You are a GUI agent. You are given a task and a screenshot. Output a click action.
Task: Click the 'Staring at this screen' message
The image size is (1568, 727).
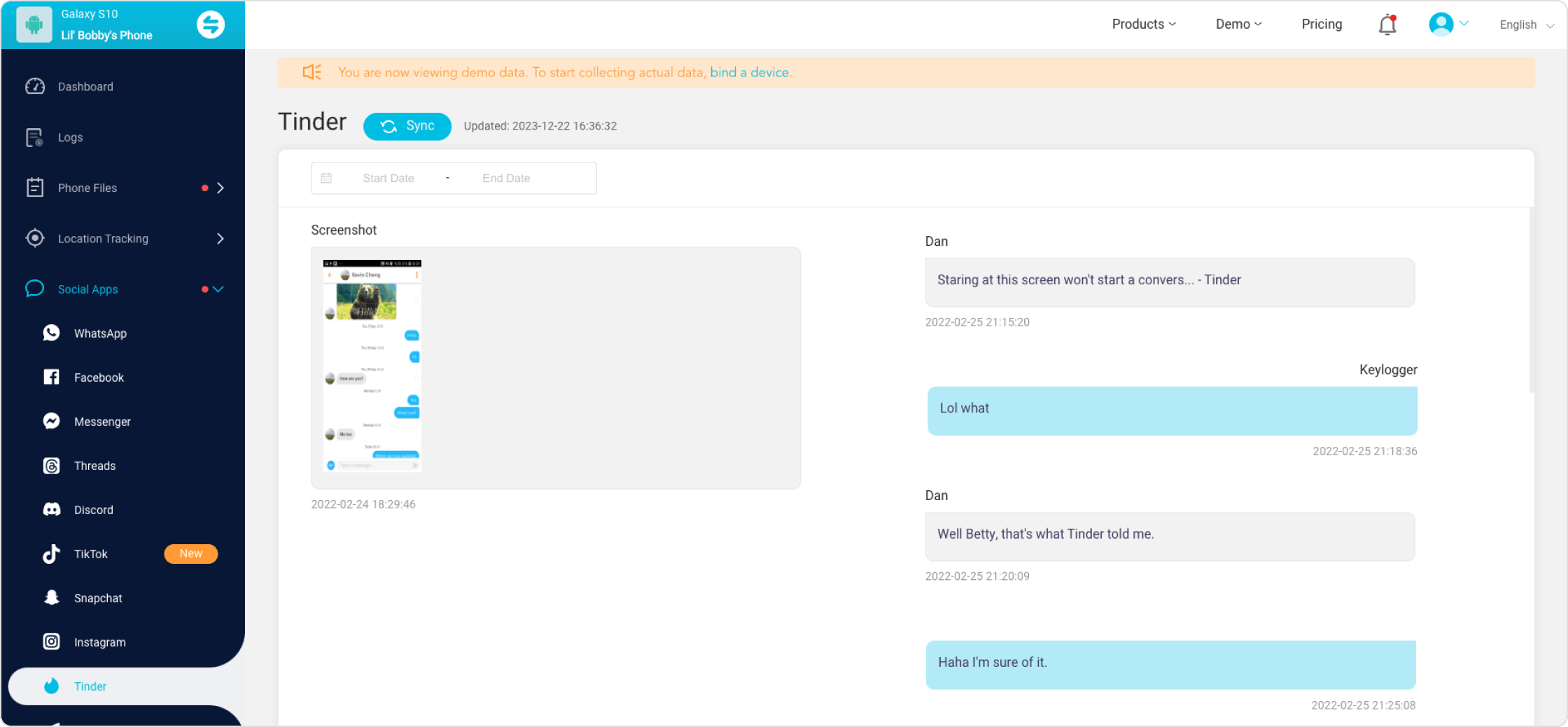(1170, 282)
